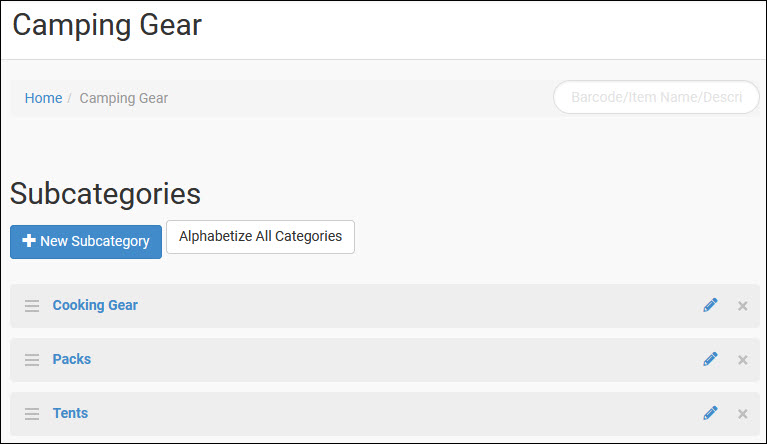This screenshot has width=767, height=444.
Task: Click the Packs drag handle icon
Action: (x=32, y=360)
